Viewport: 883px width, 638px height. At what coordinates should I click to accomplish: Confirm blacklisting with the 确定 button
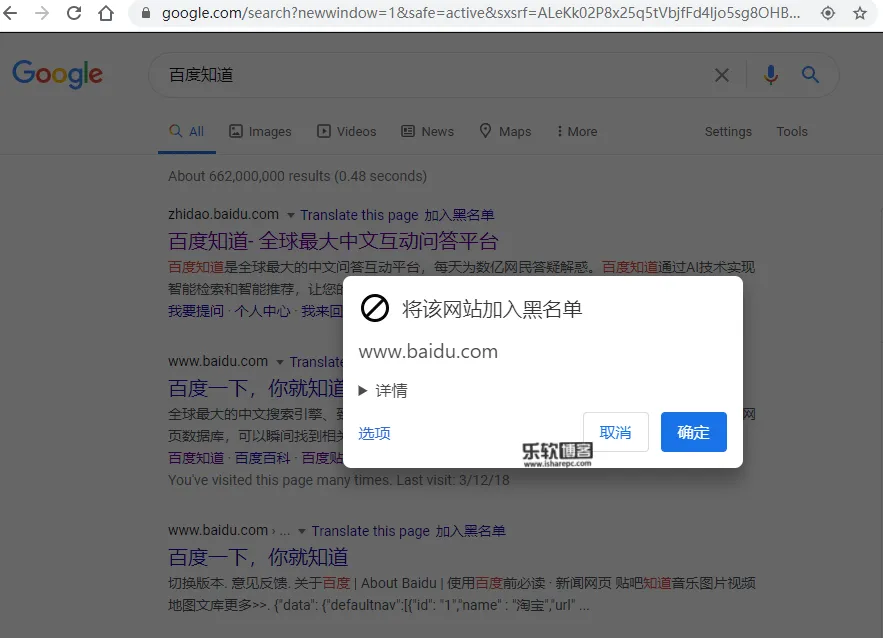(x=694, y=432)
